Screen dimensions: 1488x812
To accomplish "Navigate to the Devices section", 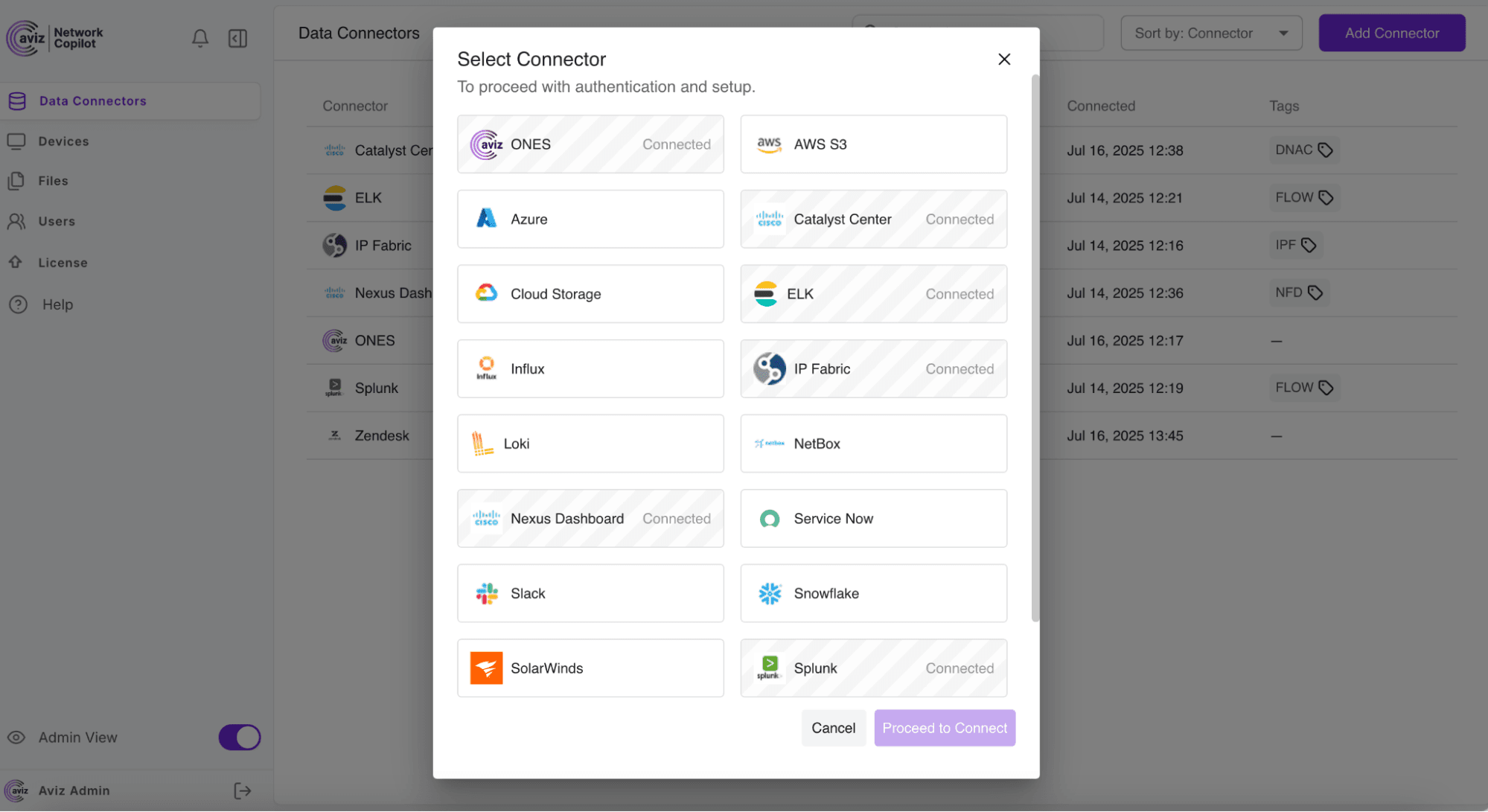I will click(63, 141).
